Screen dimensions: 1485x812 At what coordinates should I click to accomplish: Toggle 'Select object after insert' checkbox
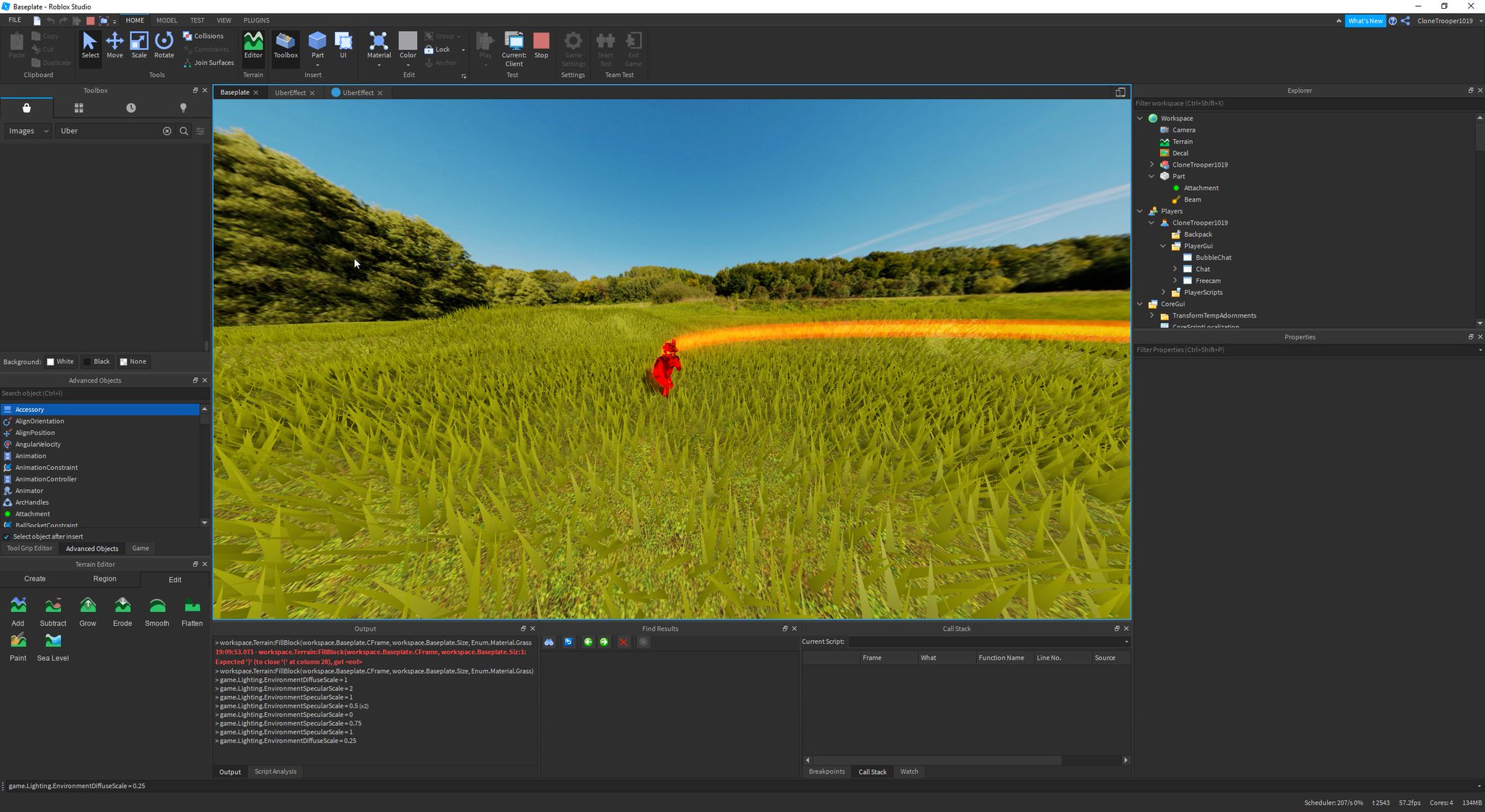click(x=7, y=536)
